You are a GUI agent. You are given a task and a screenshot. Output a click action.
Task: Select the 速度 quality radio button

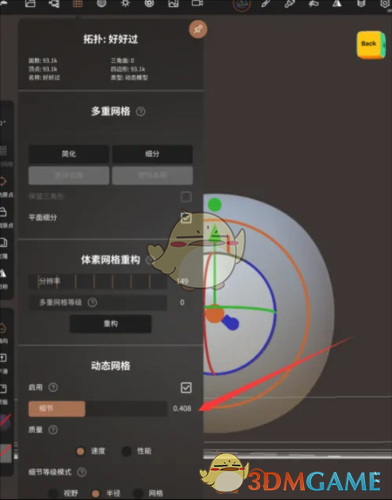[80, 451]
